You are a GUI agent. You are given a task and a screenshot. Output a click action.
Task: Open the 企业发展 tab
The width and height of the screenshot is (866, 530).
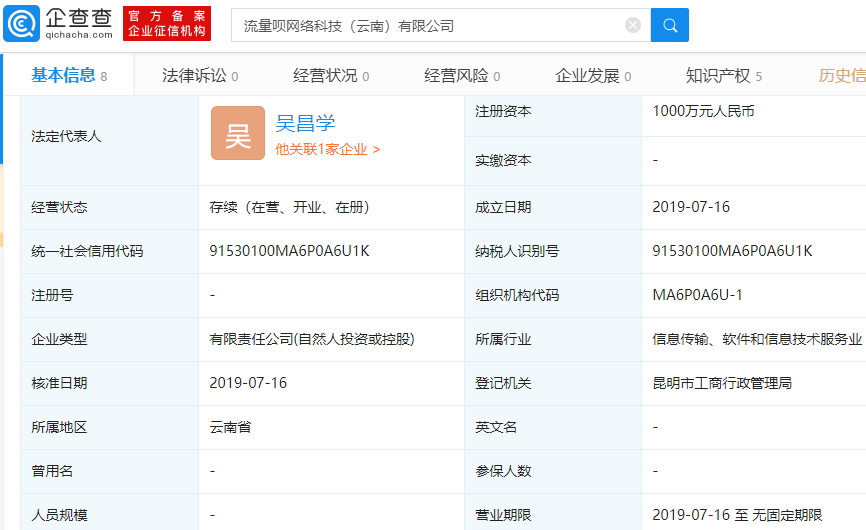click(593, 76)
